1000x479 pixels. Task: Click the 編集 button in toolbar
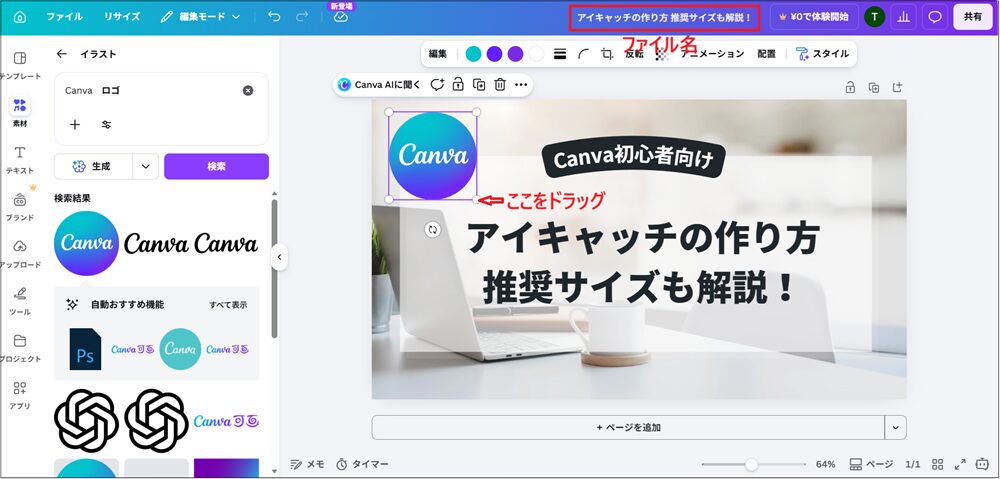438,54
